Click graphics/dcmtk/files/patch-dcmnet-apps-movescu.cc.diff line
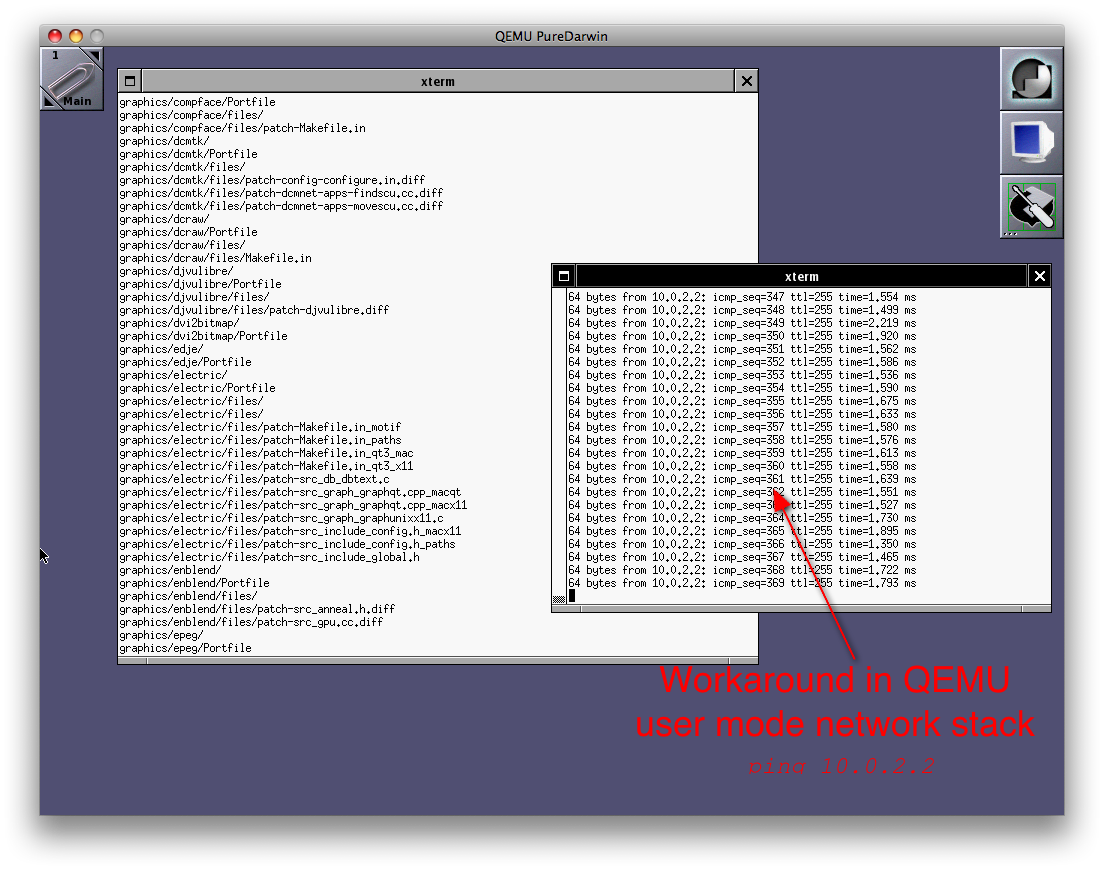This screenshot has height=870, width=1104. (x=281, y=206)
